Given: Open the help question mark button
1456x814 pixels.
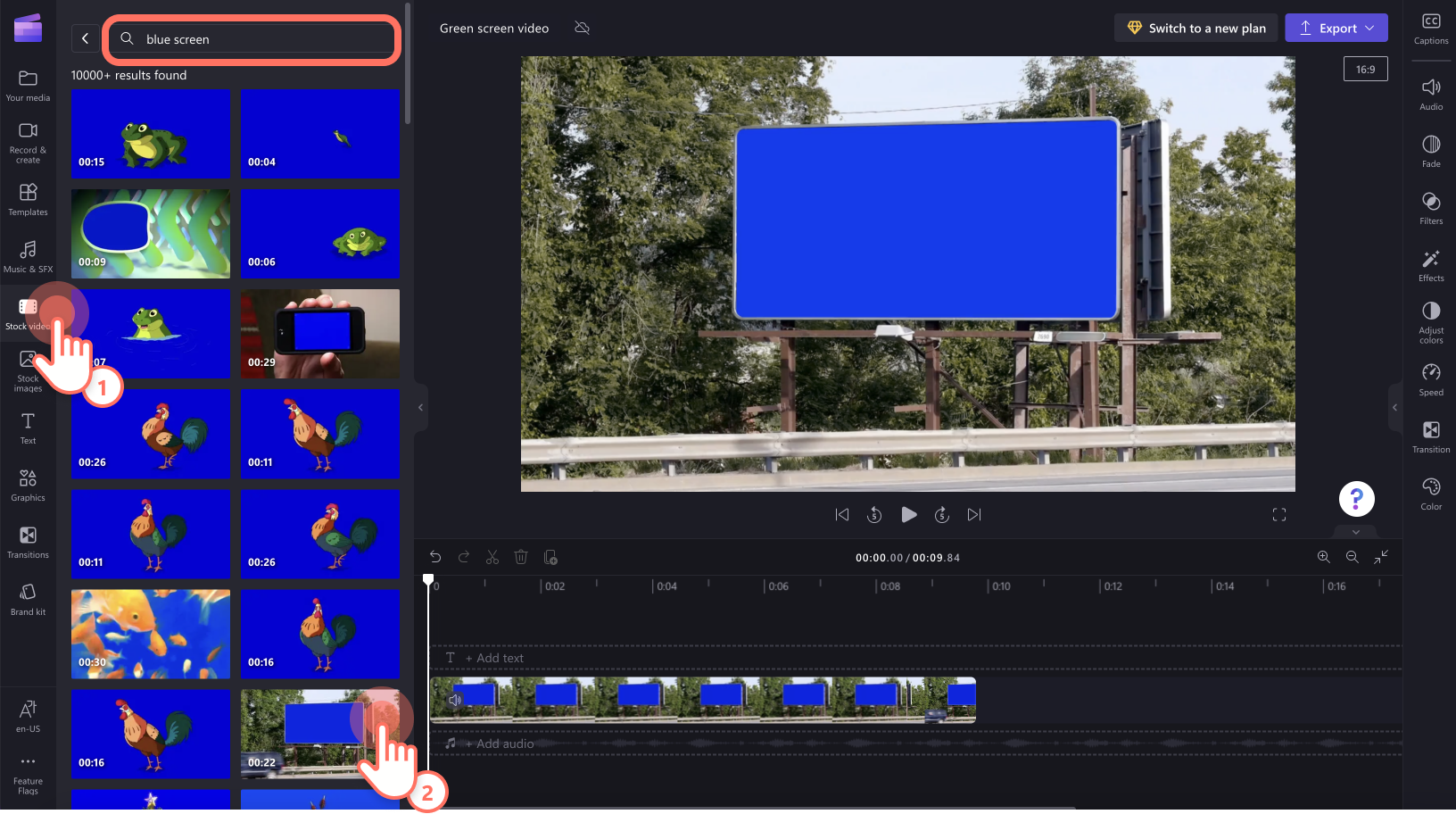Looking at the screenshot, I should tap(1356, 499).
